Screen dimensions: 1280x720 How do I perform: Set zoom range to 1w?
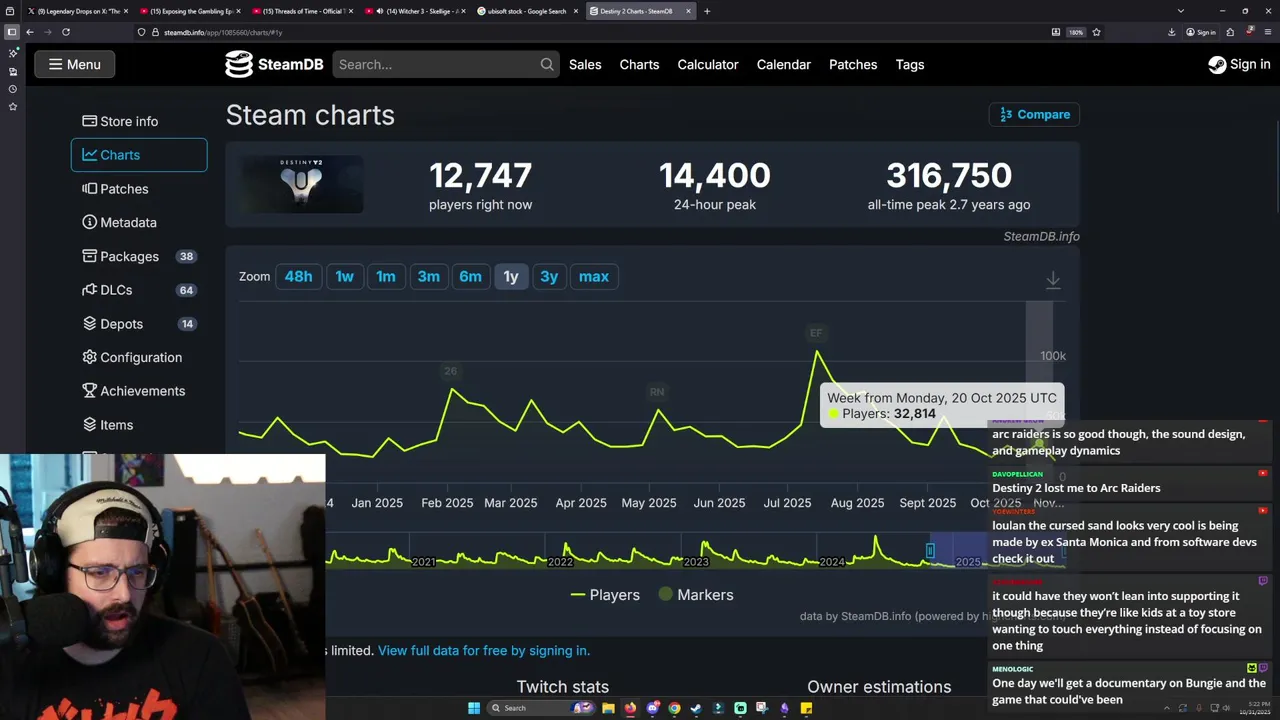click(344, 277)
